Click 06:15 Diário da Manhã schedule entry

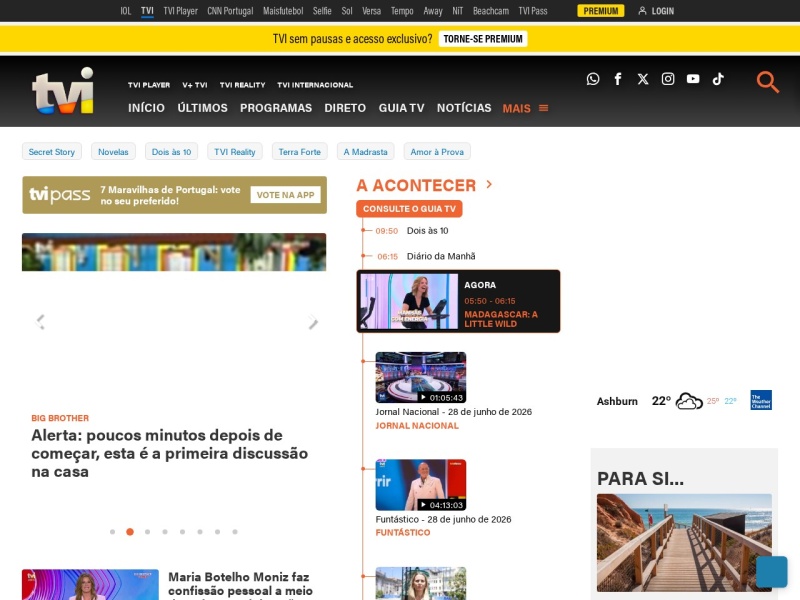click(x=426, y=256)
